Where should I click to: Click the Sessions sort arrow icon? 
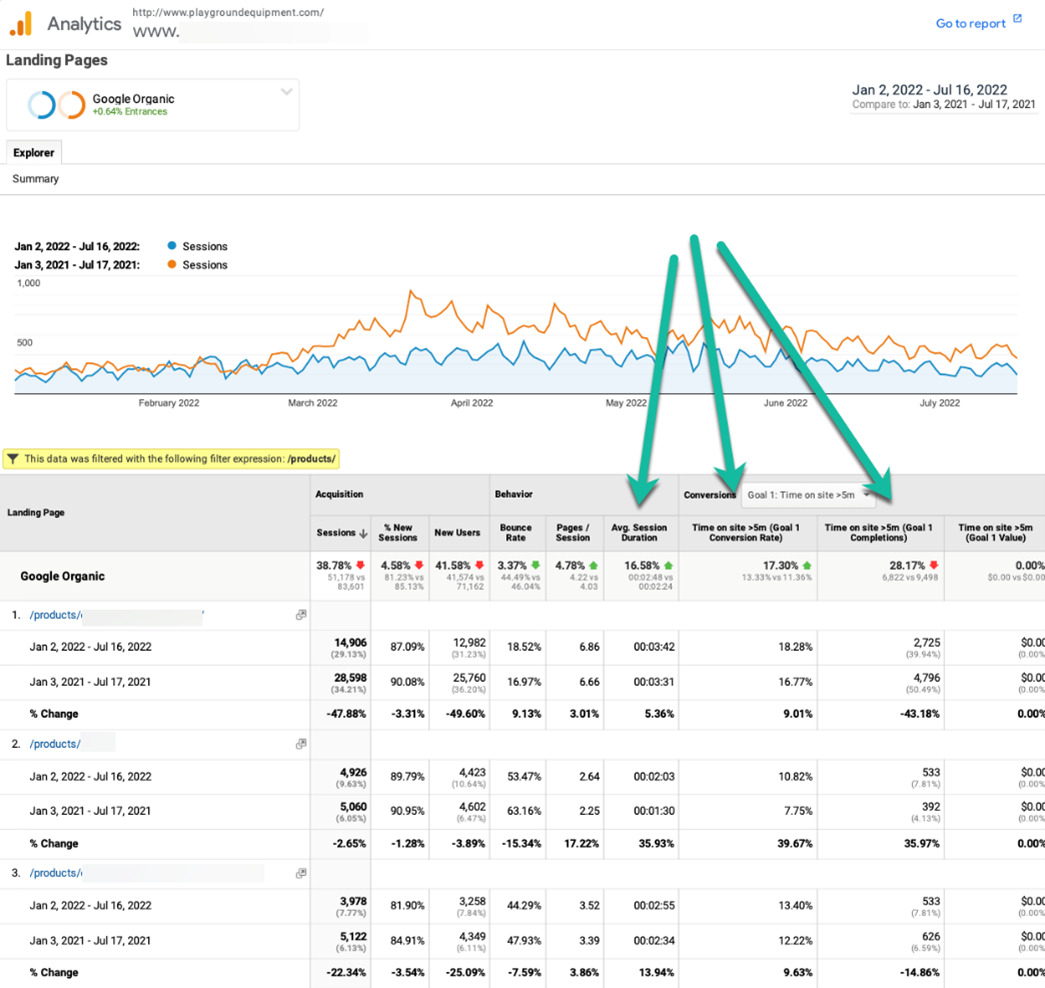(x=363, y=533)
